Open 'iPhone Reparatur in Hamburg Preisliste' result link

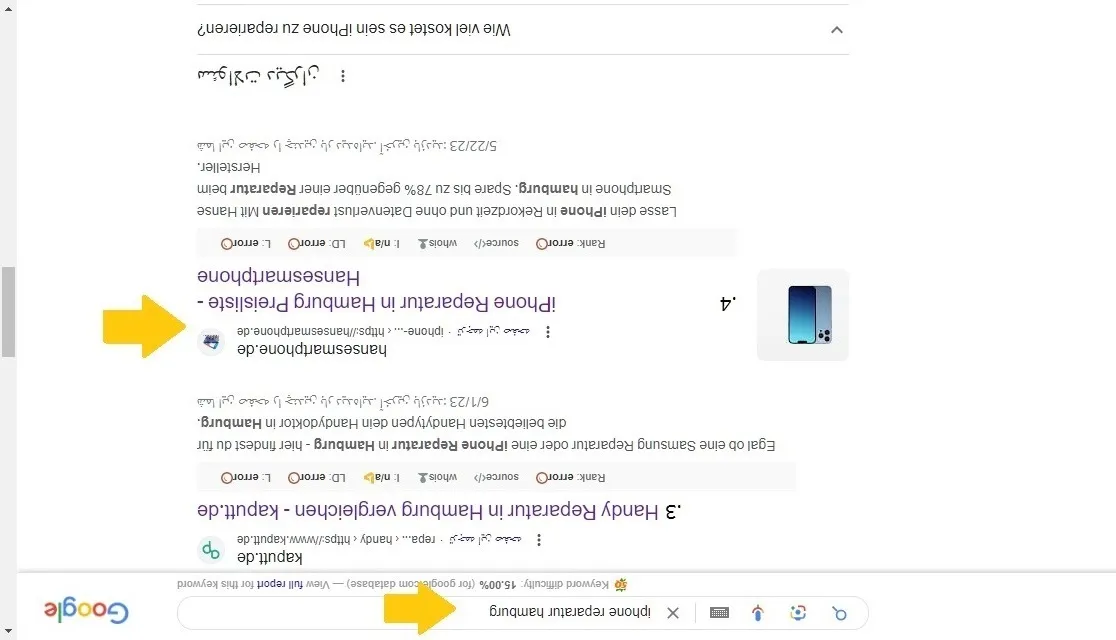pos(377,290)
